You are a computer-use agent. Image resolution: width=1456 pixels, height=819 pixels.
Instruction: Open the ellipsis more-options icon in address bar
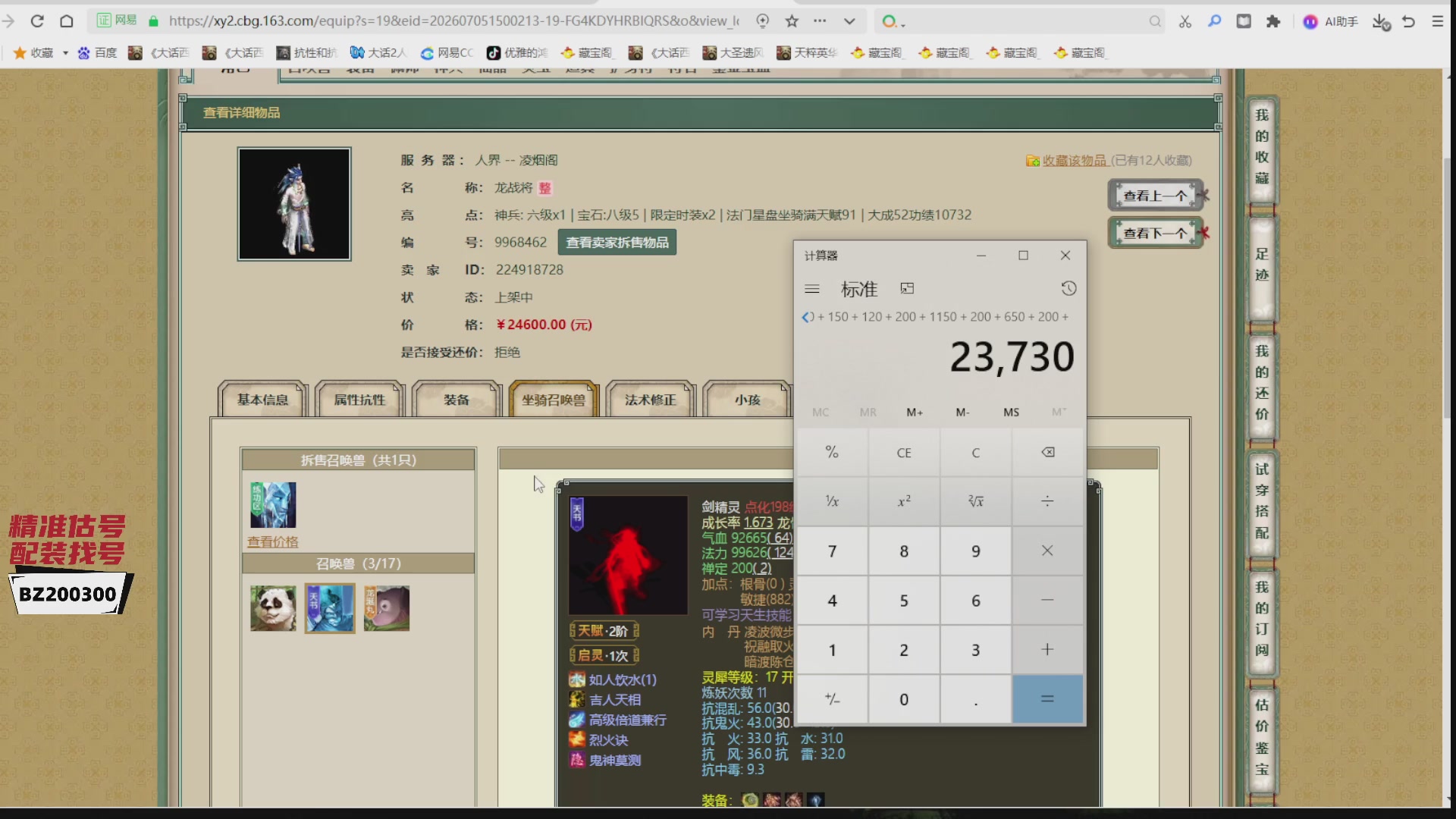coord(820,21)
